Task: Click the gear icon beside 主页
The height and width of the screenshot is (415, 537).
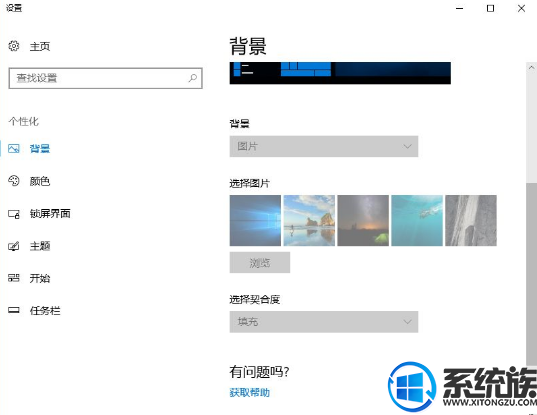Action: tap(14, 46)
